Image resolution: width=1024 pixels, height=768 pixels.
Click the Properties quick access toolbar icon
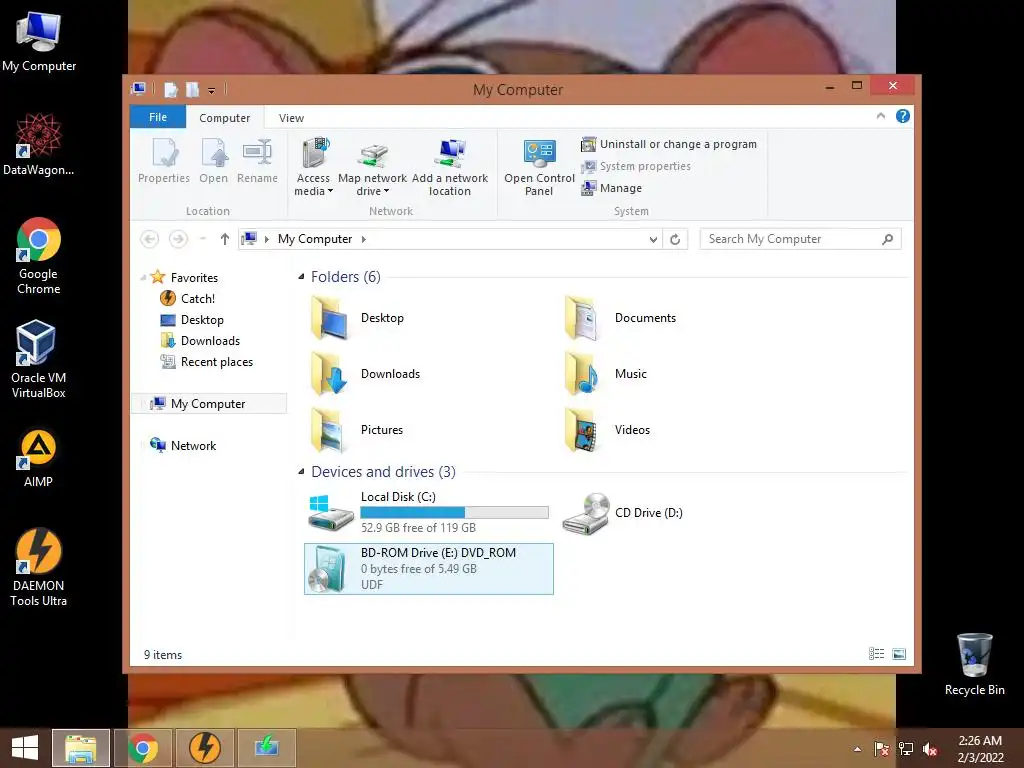pos(171,89)
